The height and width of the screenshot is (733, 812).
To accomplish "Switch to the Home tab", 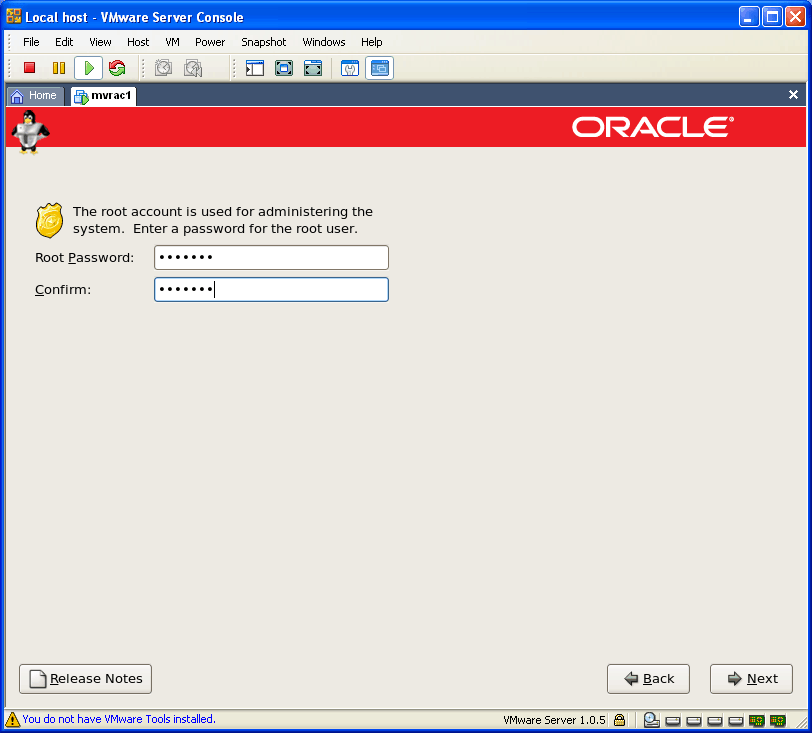I will 35,96.
